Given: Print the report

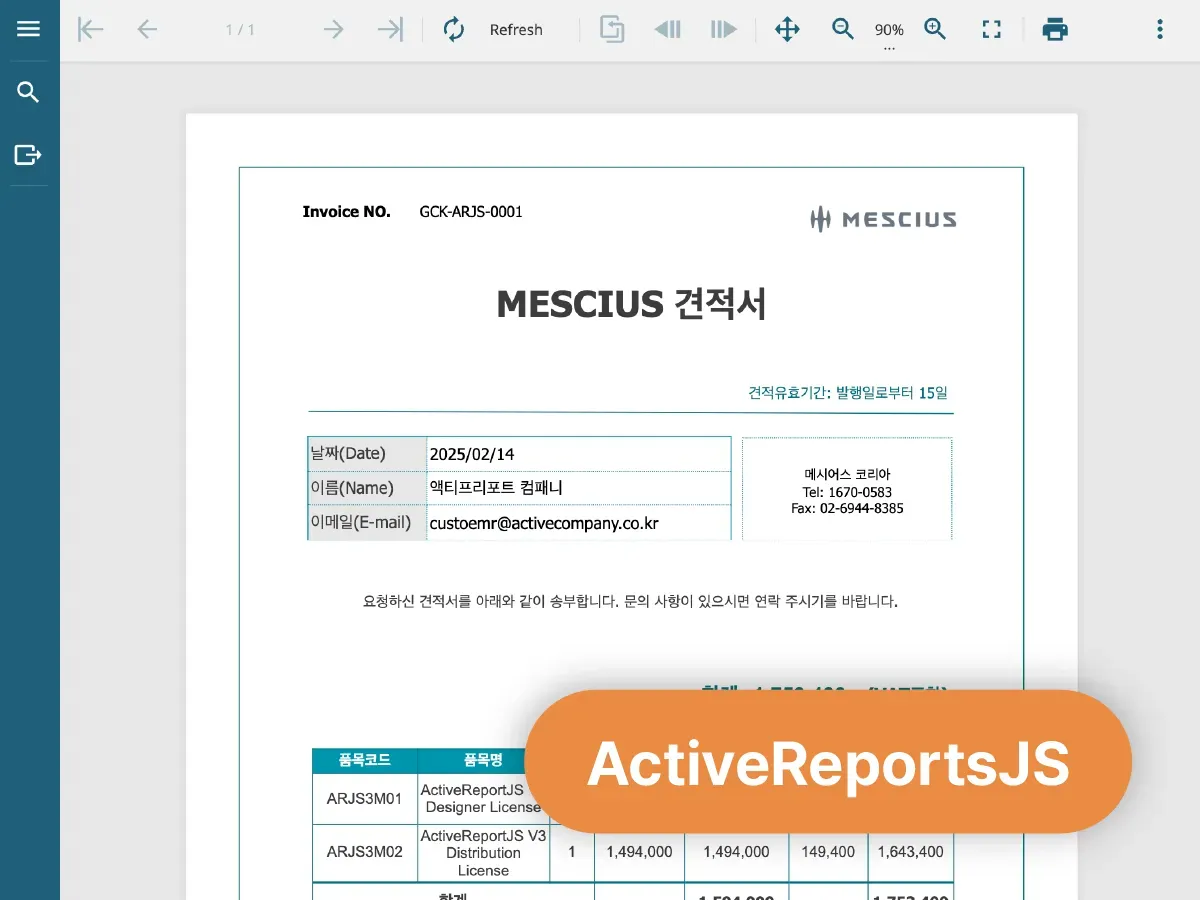Looking at the screenshot, I should click(x=1055, y=30).
